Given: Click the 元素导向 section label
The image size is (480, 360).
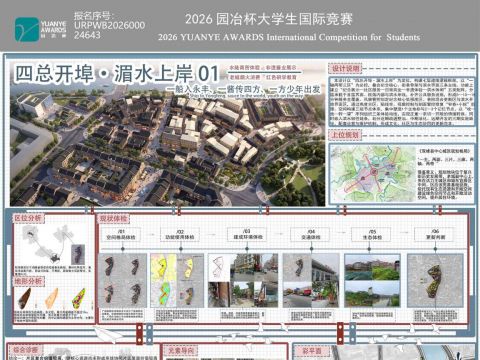Looking at the screenshot, I should [x=180, y=351].
